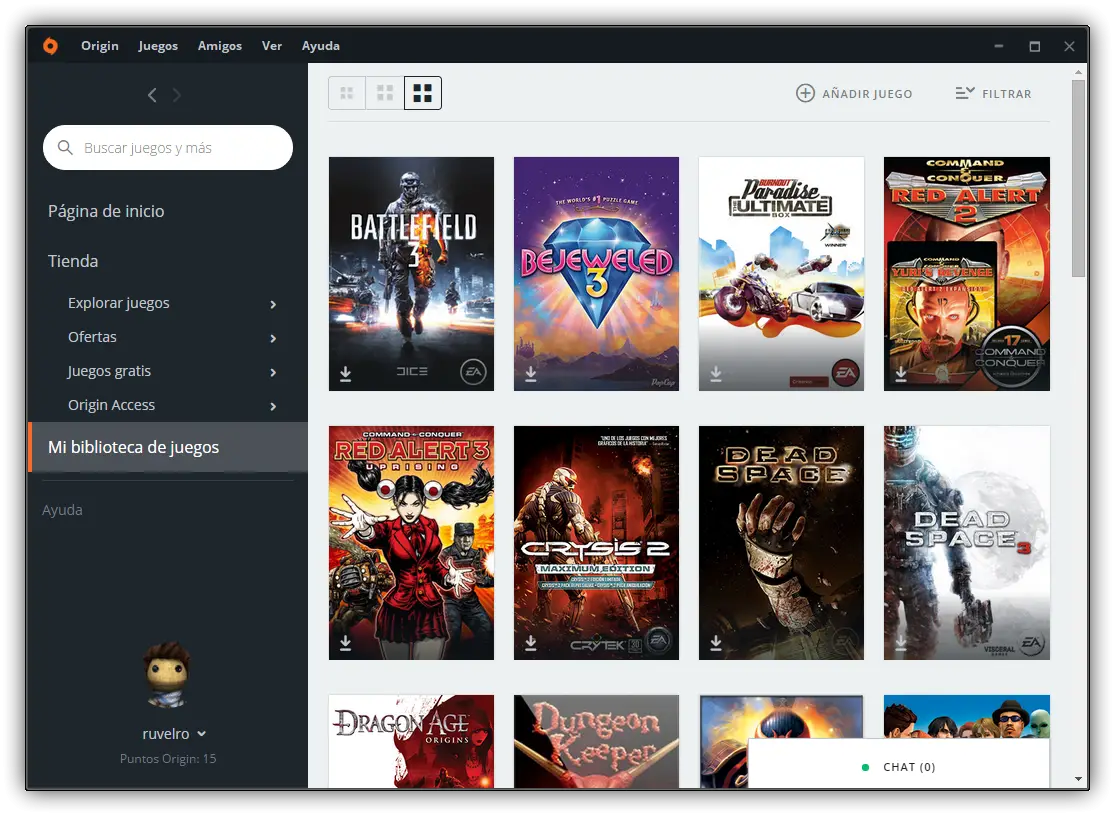Open the ruvelro account dropdown
Screen dimensions: 1115x816
point(202,734)
